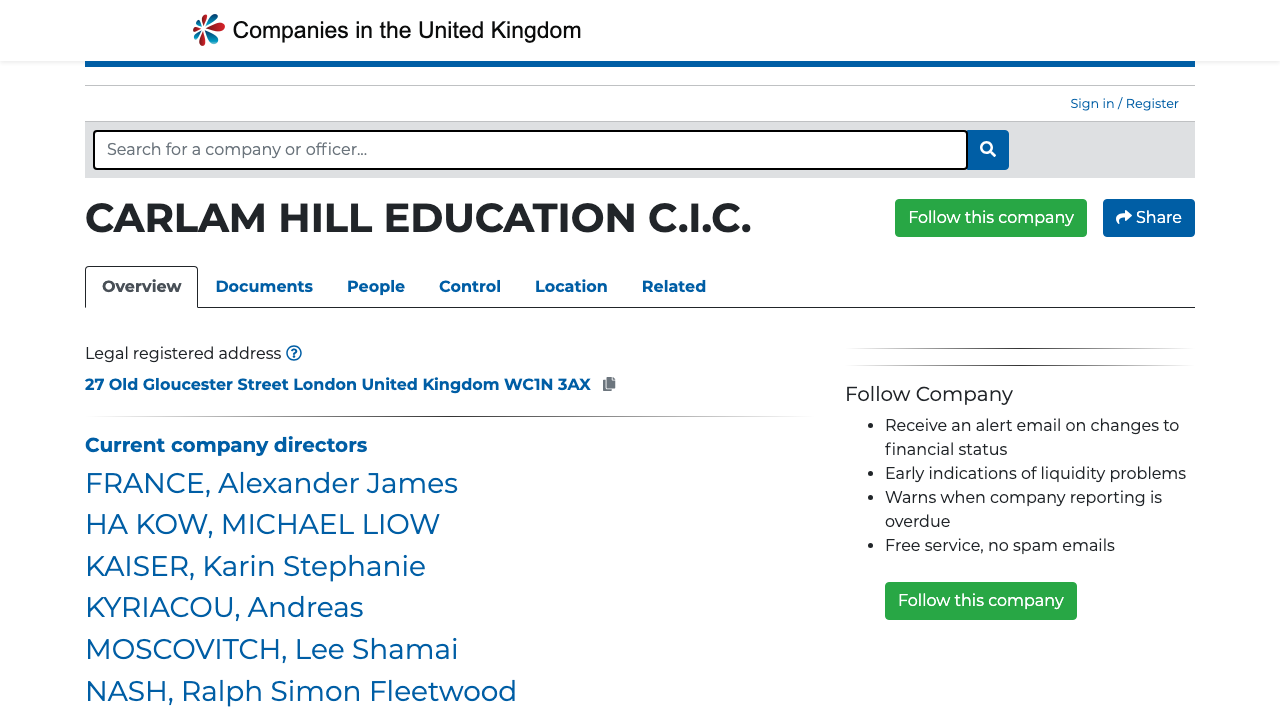Open director KAISER, Karin Stephanie
The image size is (1280, 720).
point(255,566)
